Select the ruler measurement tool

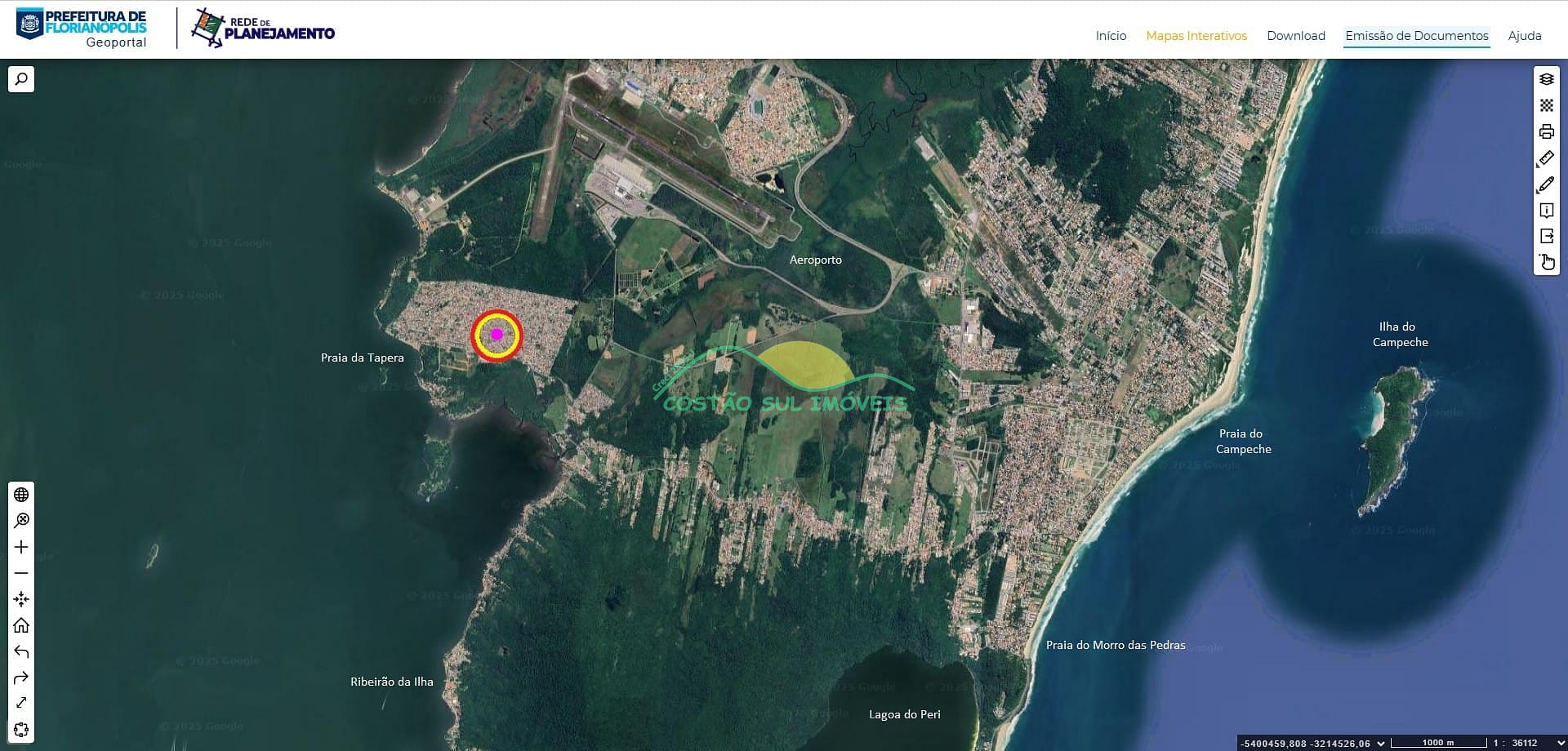click(x=1546, y=158)
